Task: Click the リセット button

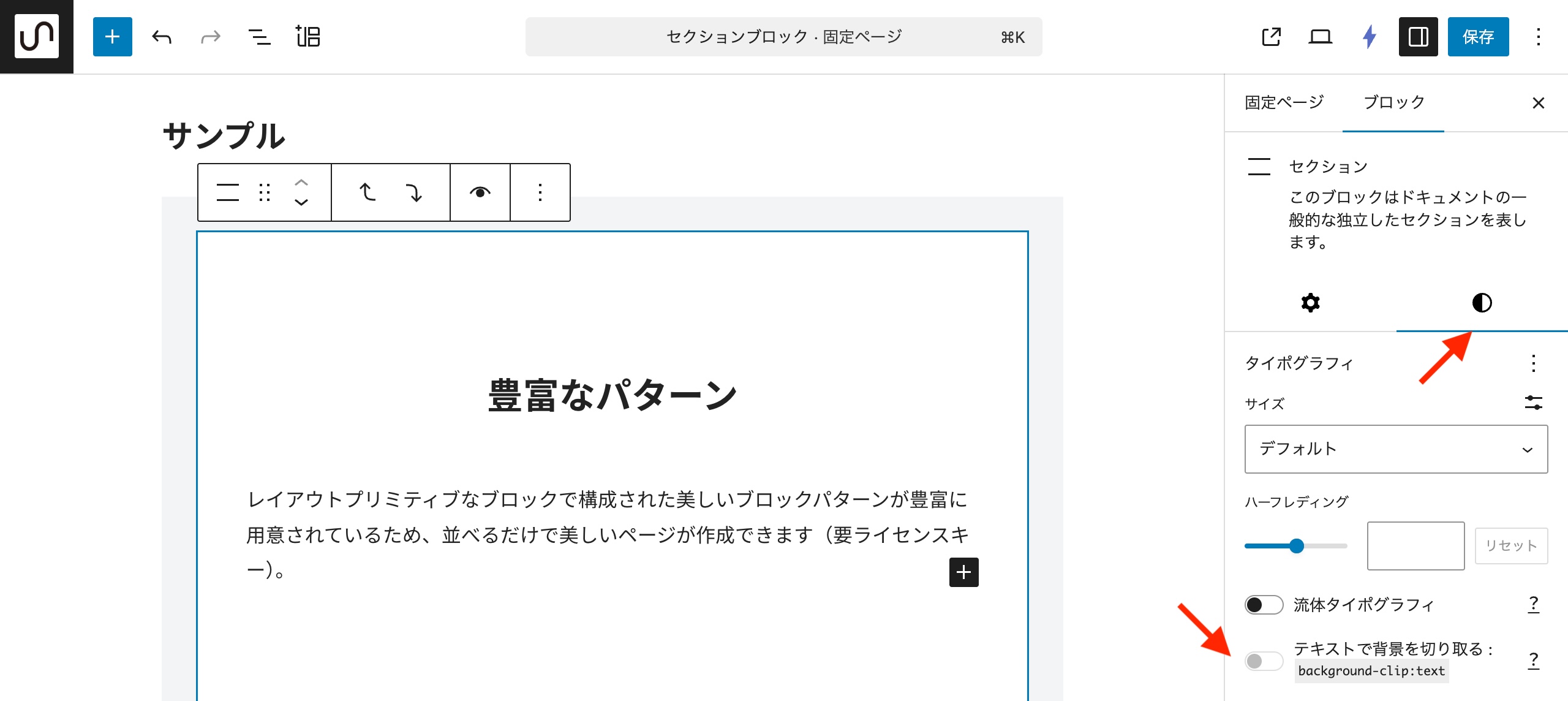Action: point(1510,545)
